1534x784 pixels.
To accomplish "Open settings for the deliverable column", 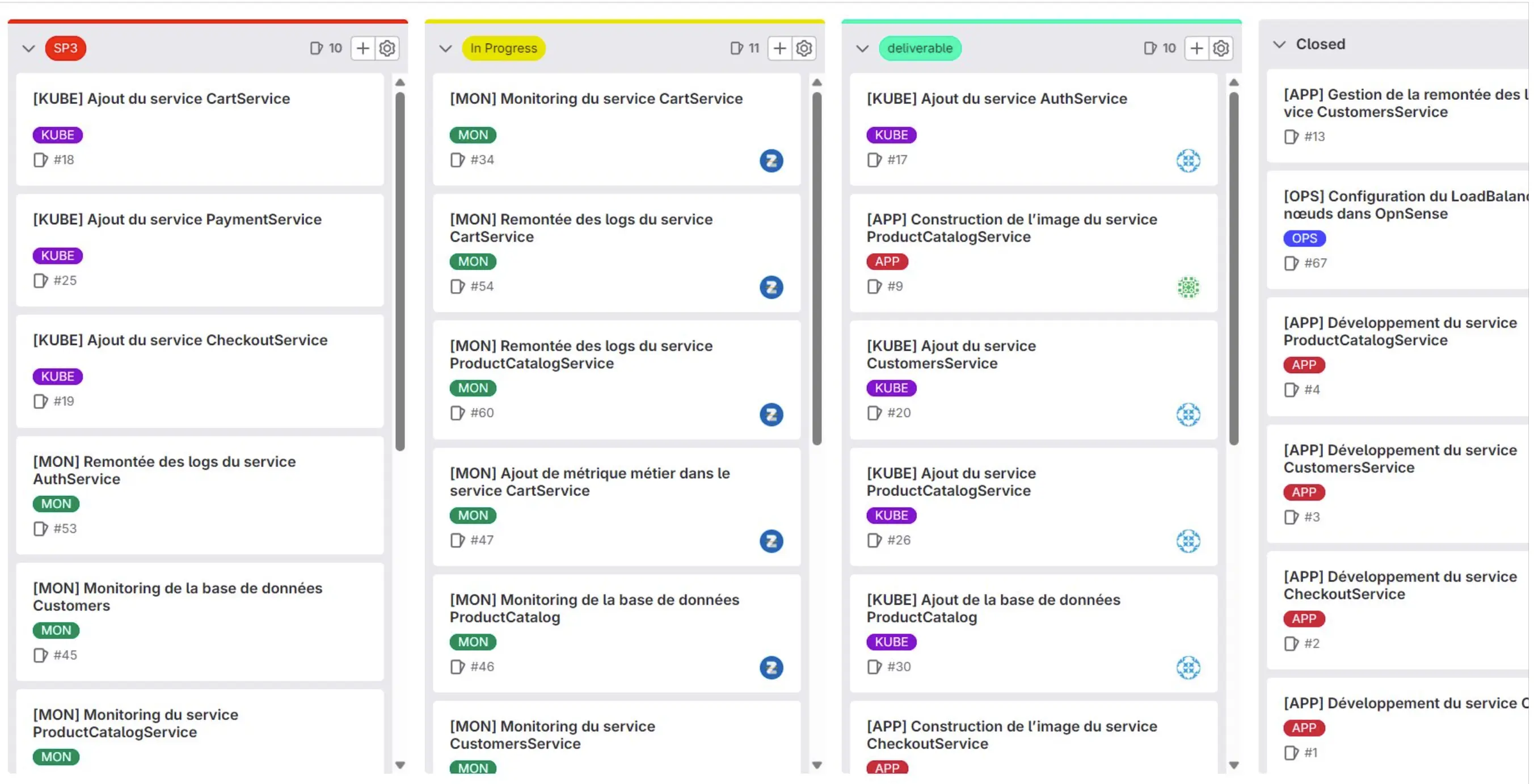I will pos(1221,48).
